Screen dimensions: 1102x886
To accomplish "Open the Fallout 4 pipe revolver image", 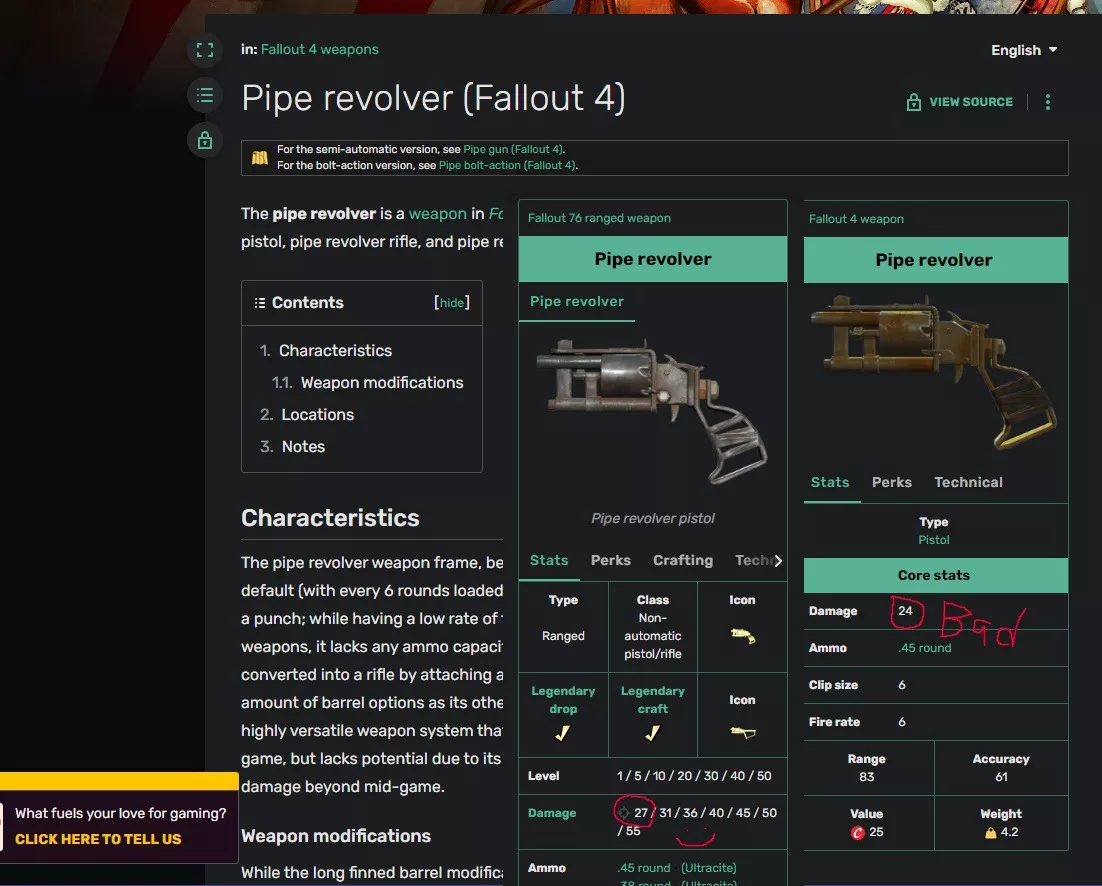I will [933, 372].
